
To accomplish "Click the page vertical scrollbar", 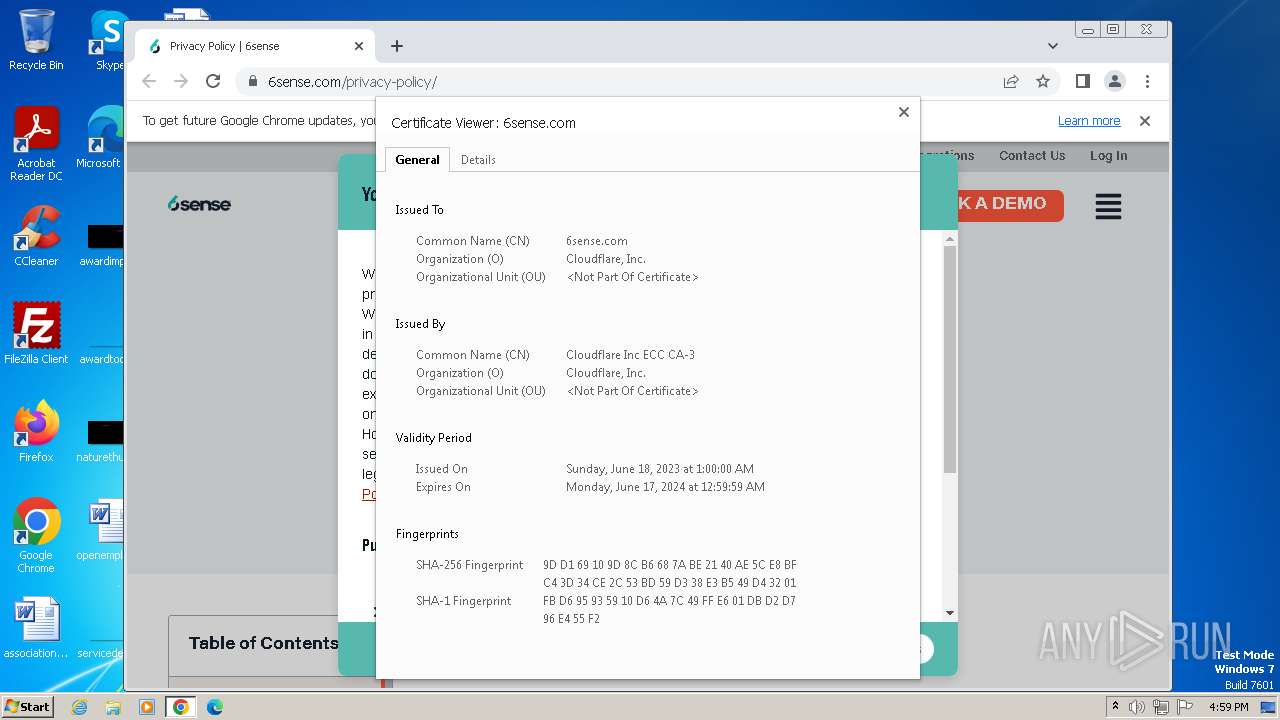I will click(x=950, y=360).
